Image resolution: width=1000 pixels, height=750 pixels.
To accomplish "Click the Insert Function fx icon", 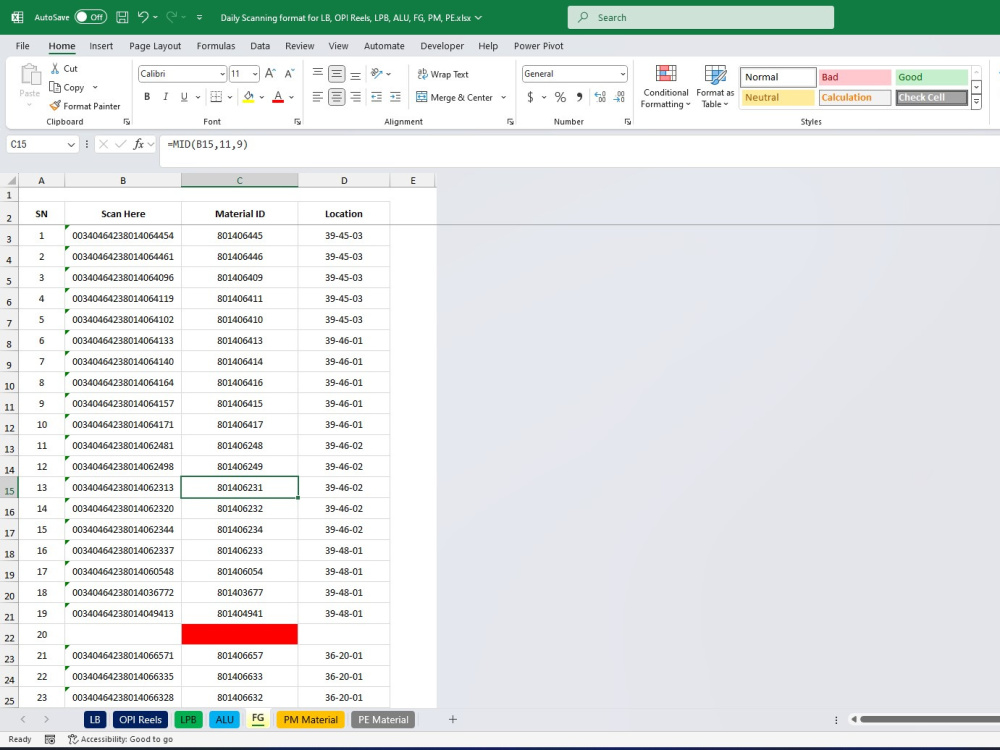I will (138, 144).
